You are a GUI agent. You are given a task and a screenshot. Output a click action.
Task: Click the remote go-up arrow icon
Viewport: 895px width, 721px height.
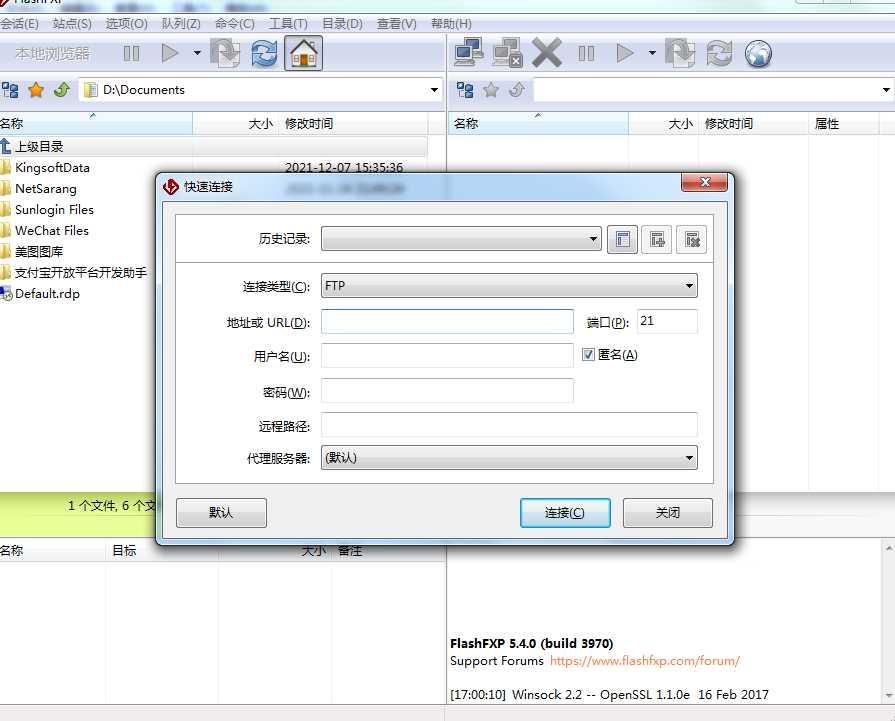click(x=517, y=90)
